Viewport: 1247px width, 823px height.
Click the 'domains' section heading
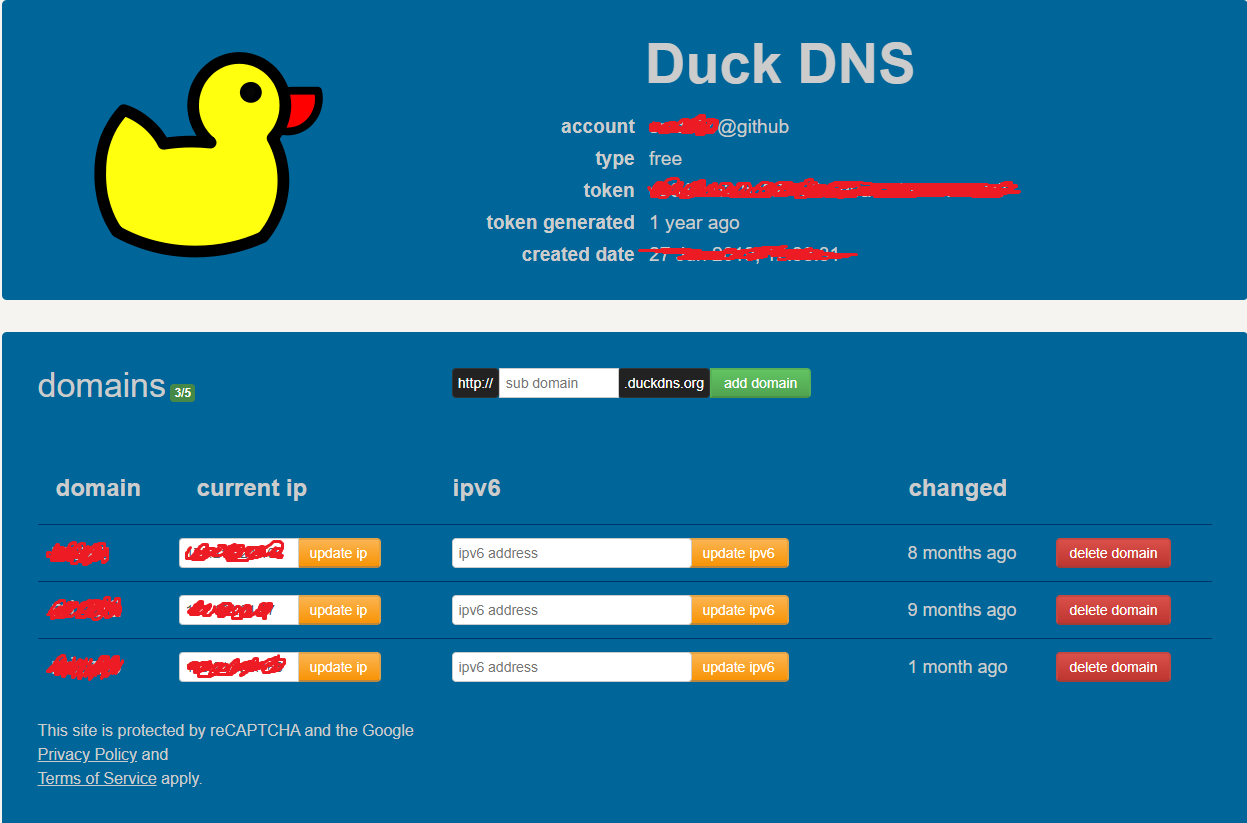tap(101, 385)
